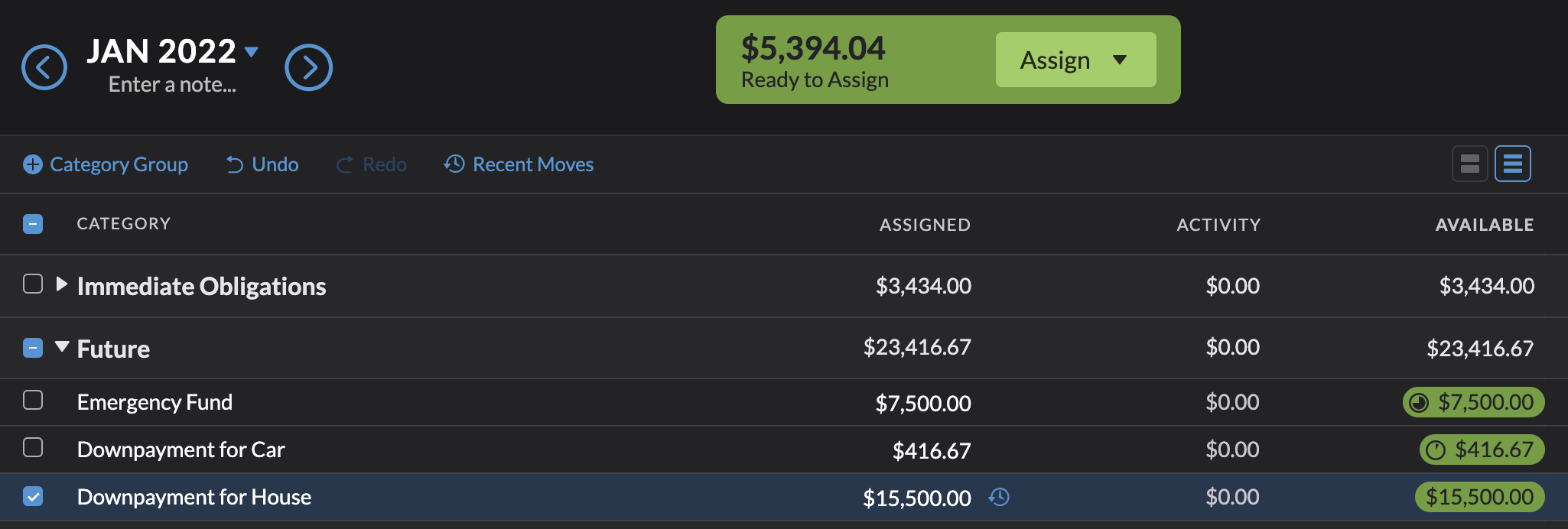Viewport: 1568px width, 529px height.
Task: Click the select-all checkbox above the category list
Action: point(33,223)
